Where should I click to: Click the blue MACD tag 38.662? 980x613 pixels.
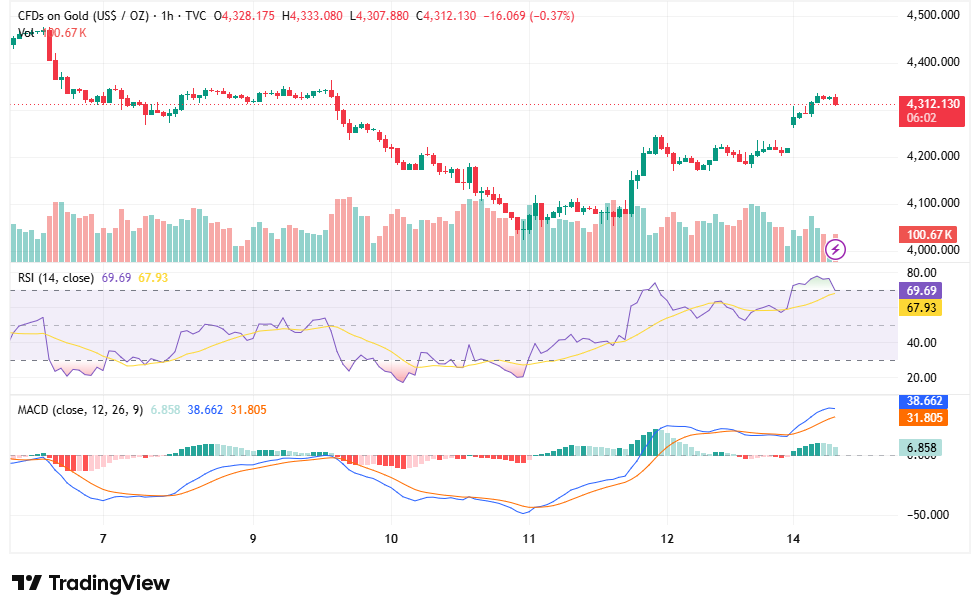pos(924,401)
